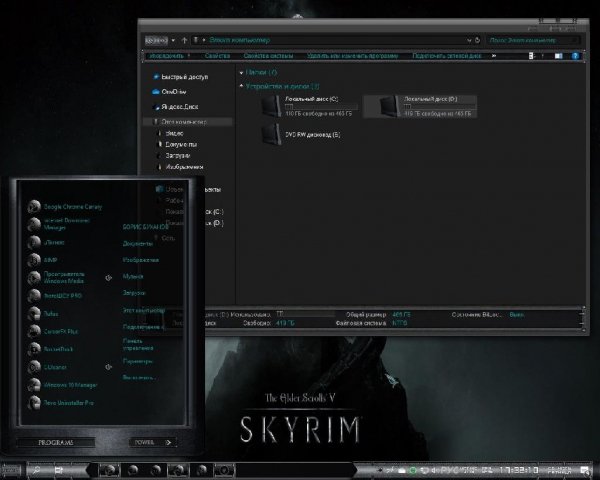The width and height of the screenshot is (600, 480).
Task: Open Панель управления from Start menu
Action: pyautogui.click(x=138, y=344)
